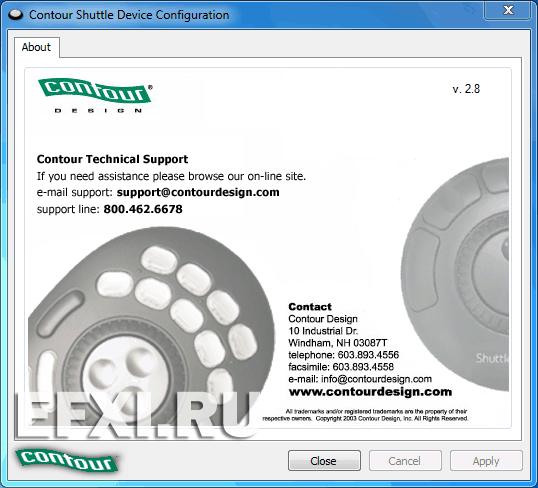Click the Contour Design logo at top
Screen dimensions: 538x488
pyautogui.click(x=95, y=95)
